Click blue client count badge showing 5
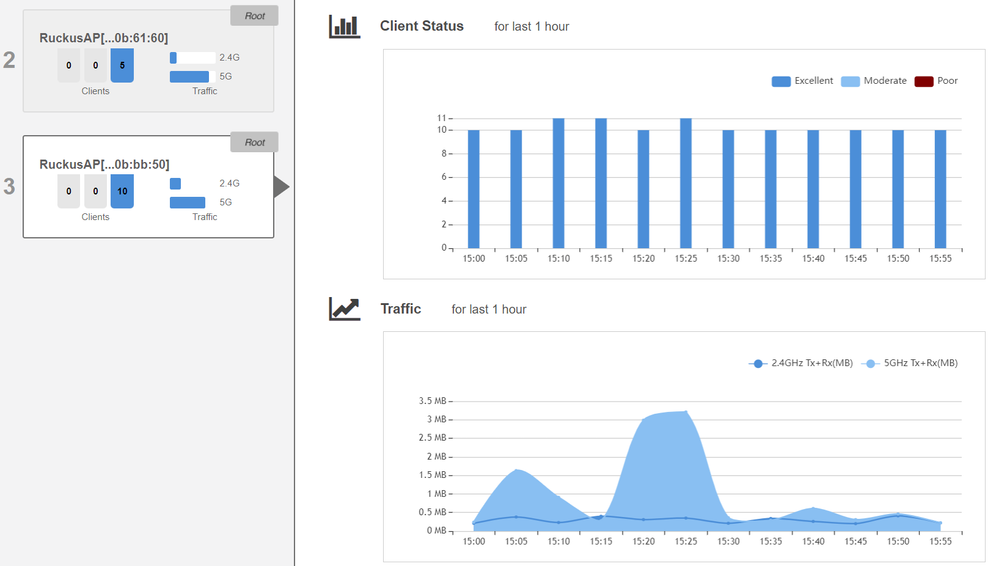Image resolution: width=999 pixels, height=566 pixels. [122, 65]
